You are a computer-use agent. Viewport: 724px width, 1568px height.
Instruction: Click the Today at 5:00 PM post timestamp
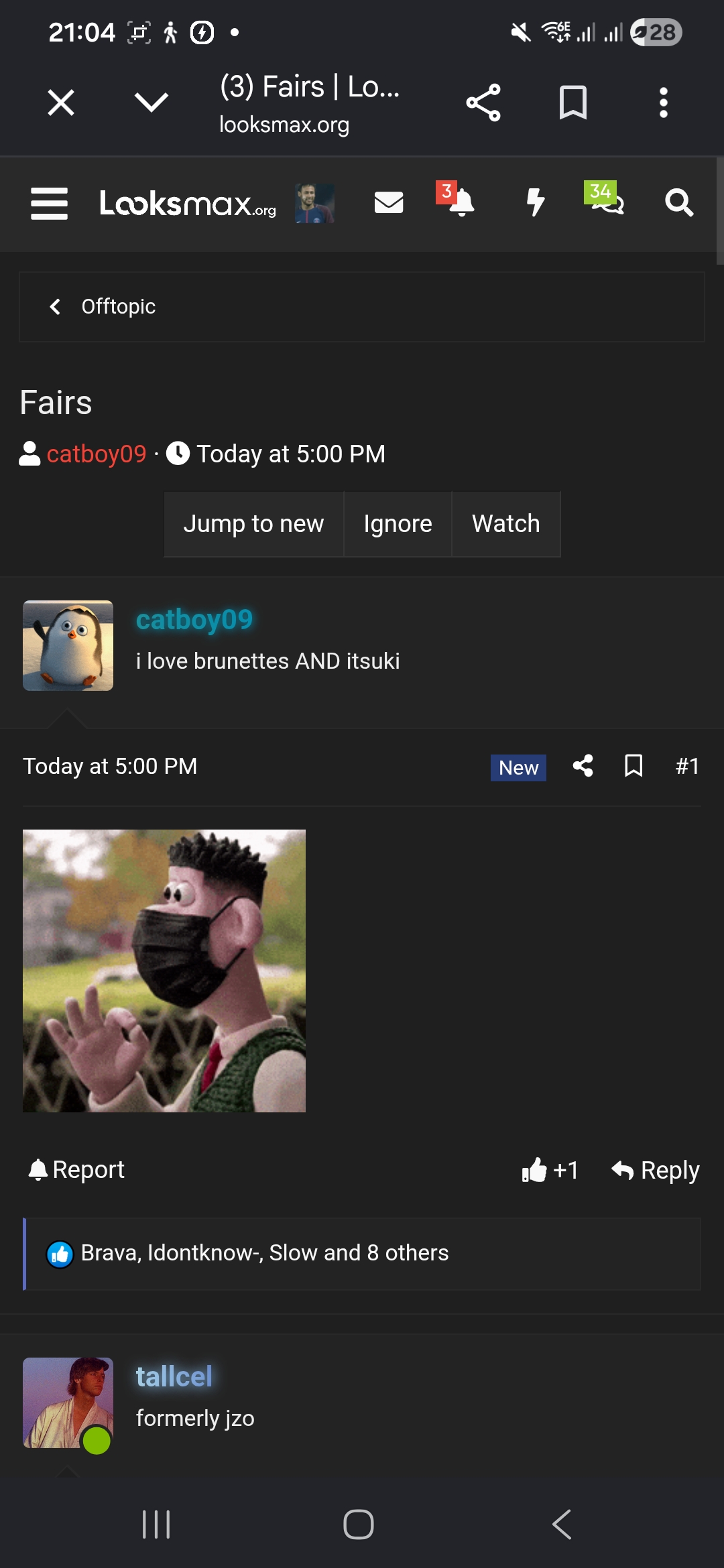[110, 766]
